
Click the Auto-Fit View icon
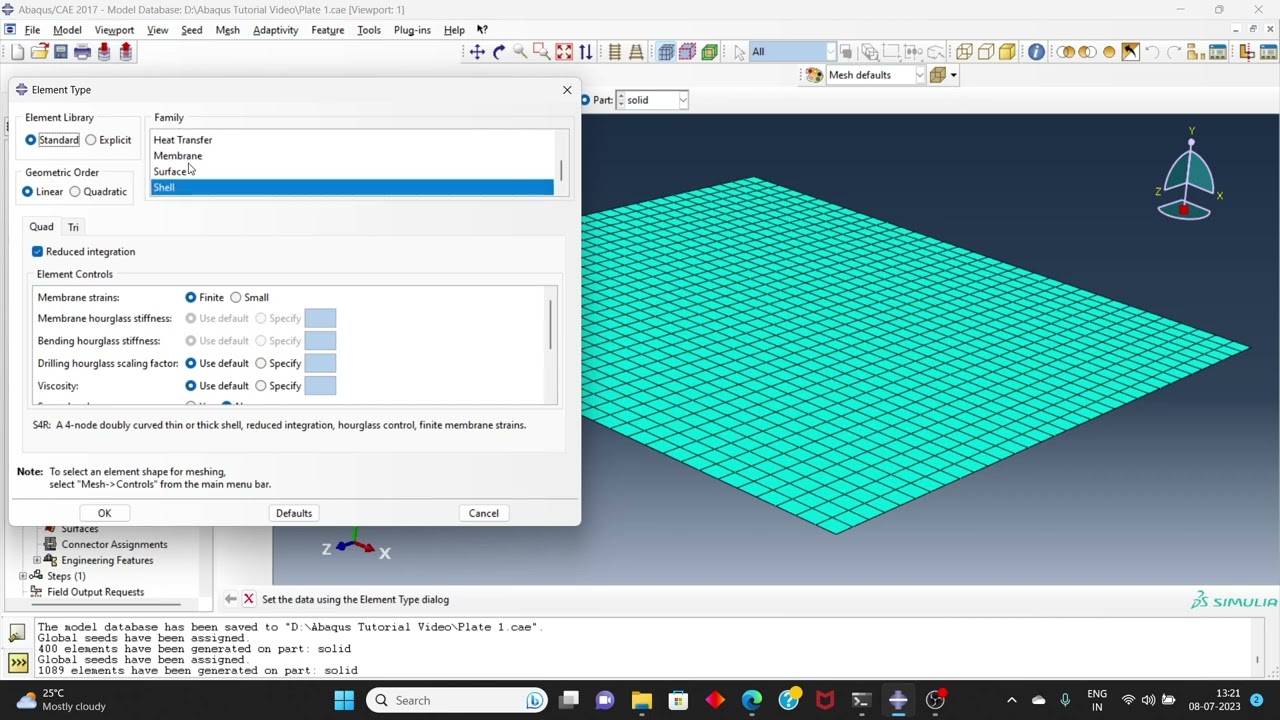[564, 52]
